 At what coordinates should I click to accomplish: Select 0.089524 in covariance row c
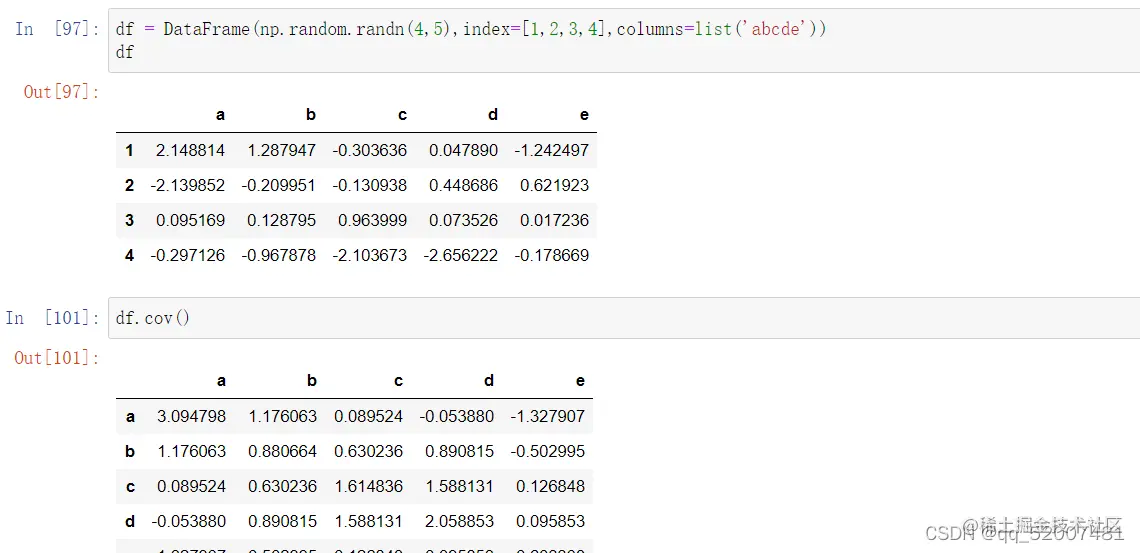tap(191, 486)
